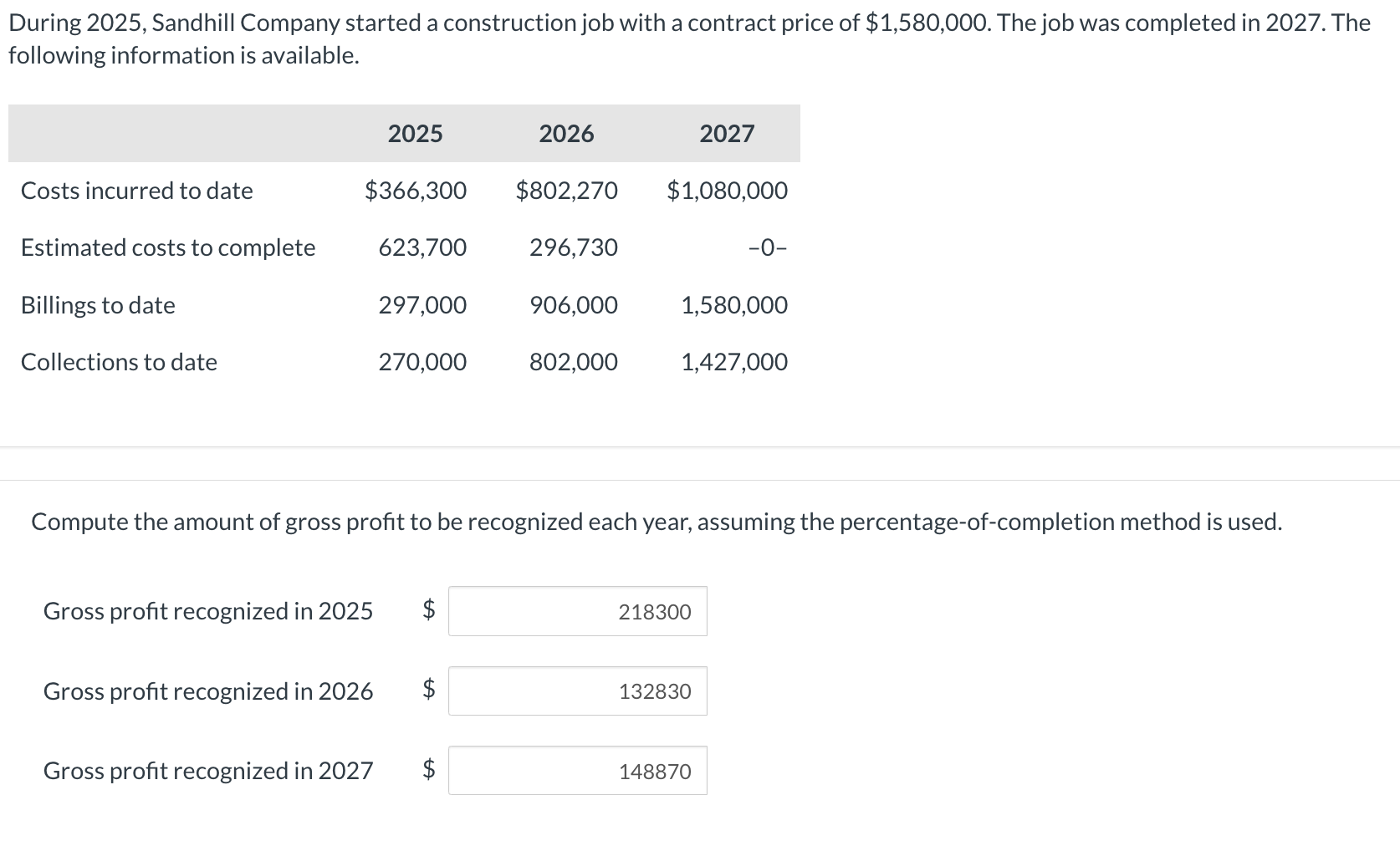Click the 1,580,000 billings figure

tap(733, 304)
